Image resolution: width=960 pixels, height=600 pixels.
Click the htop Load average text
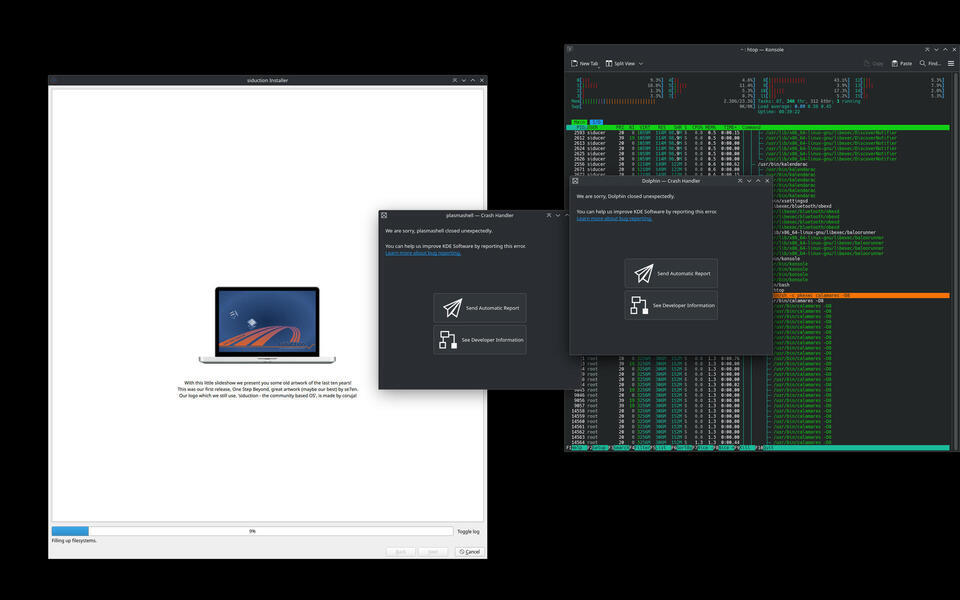tap(795, 107)
